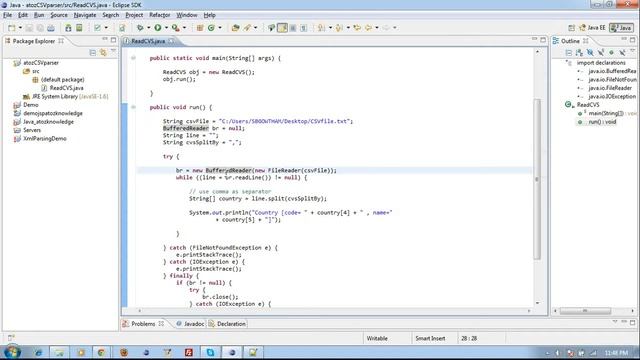Switch to the Java perspective
Image resolution: width=640 pixels, height=360 pixels.
[621, 28]
